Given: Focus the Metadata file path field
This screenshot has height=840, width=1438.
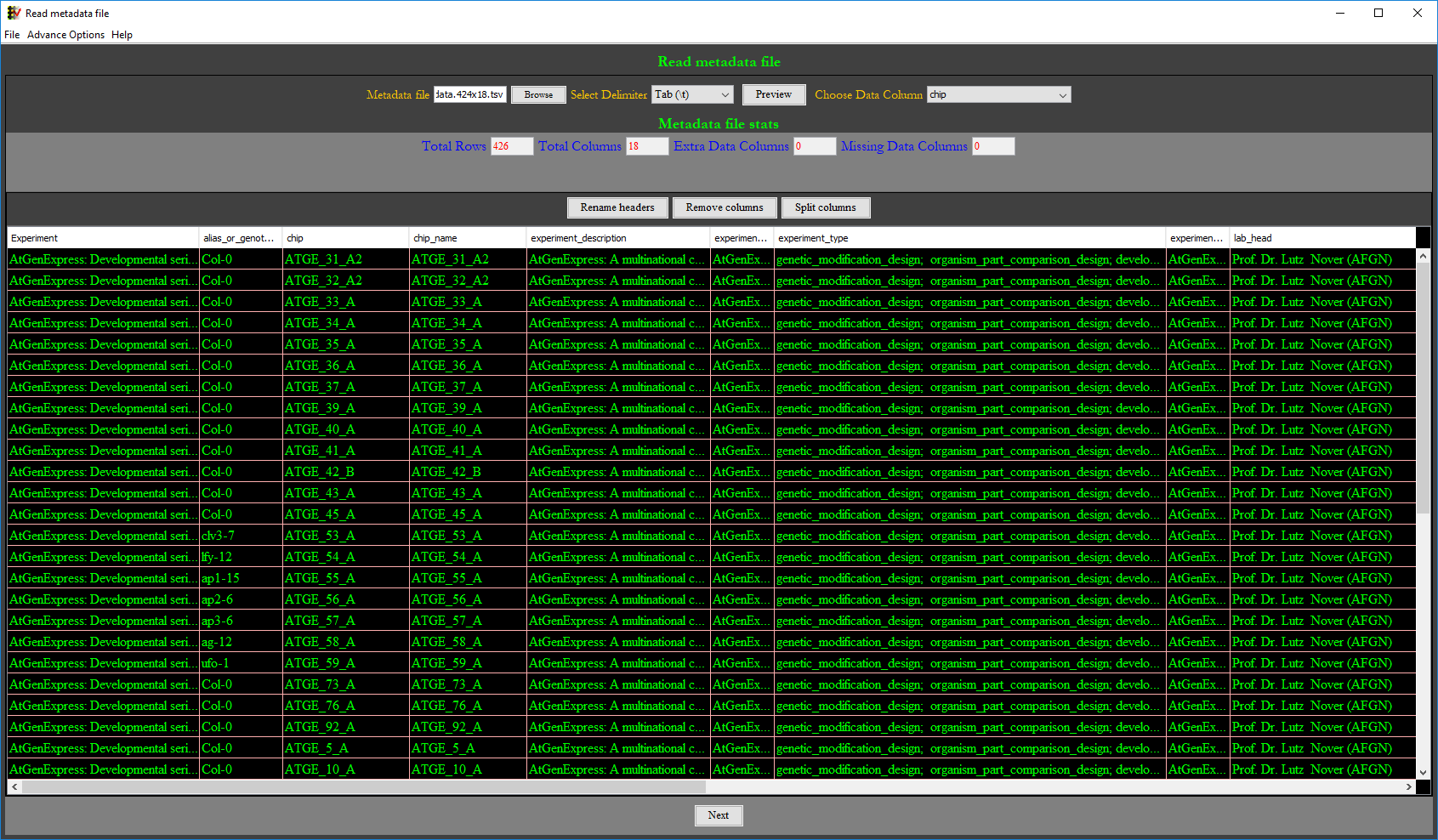Looking at the screenshot, I should [x=470, y=94].
